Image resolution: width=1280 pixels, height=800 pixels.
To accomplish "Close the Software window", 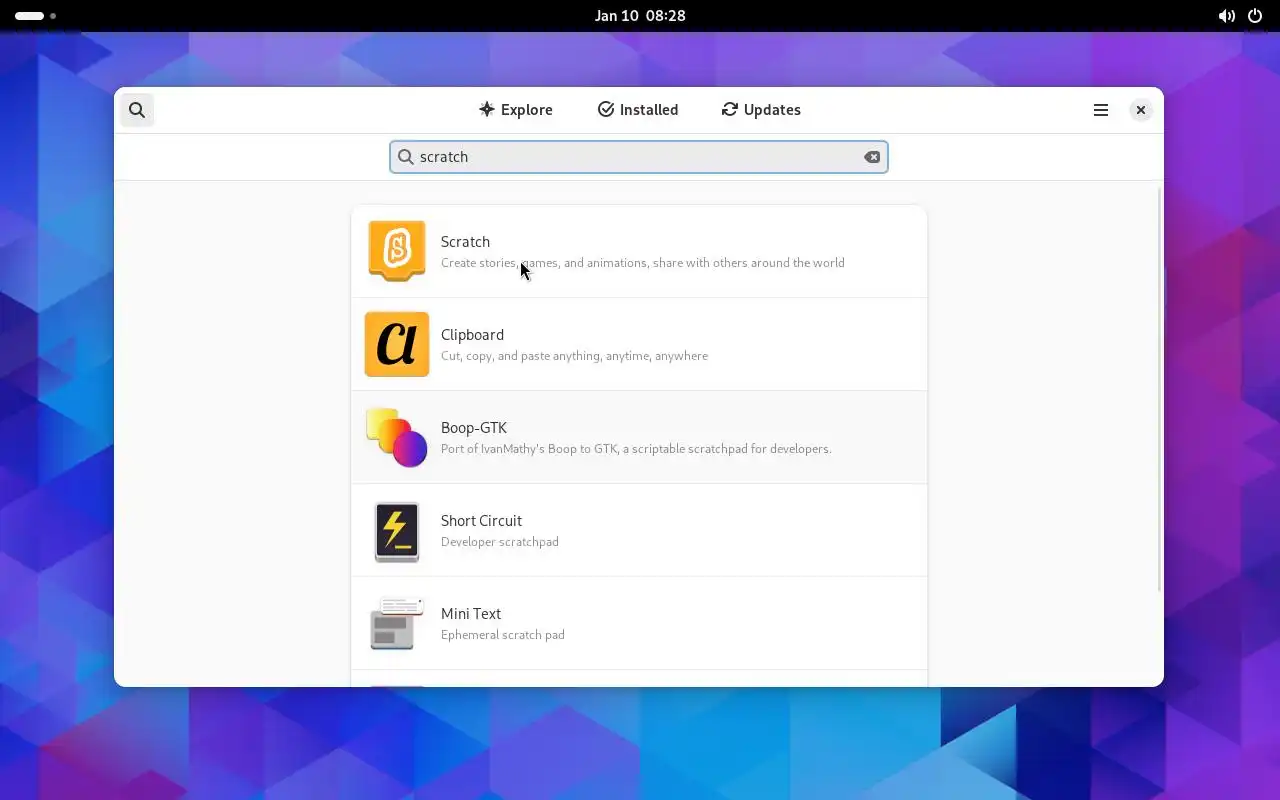I will coord(1141,110).
